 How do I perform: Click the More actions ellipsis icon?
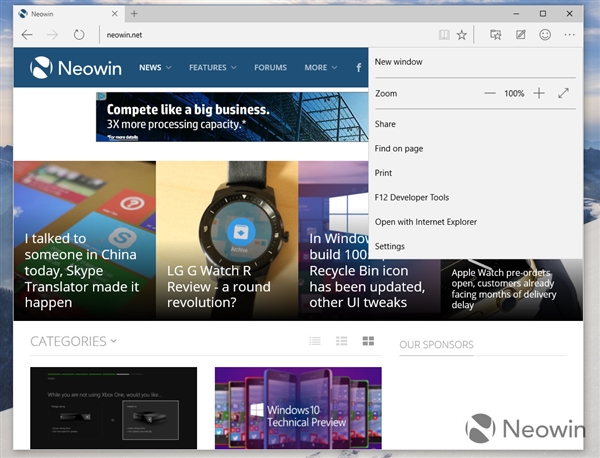point(570,35)
